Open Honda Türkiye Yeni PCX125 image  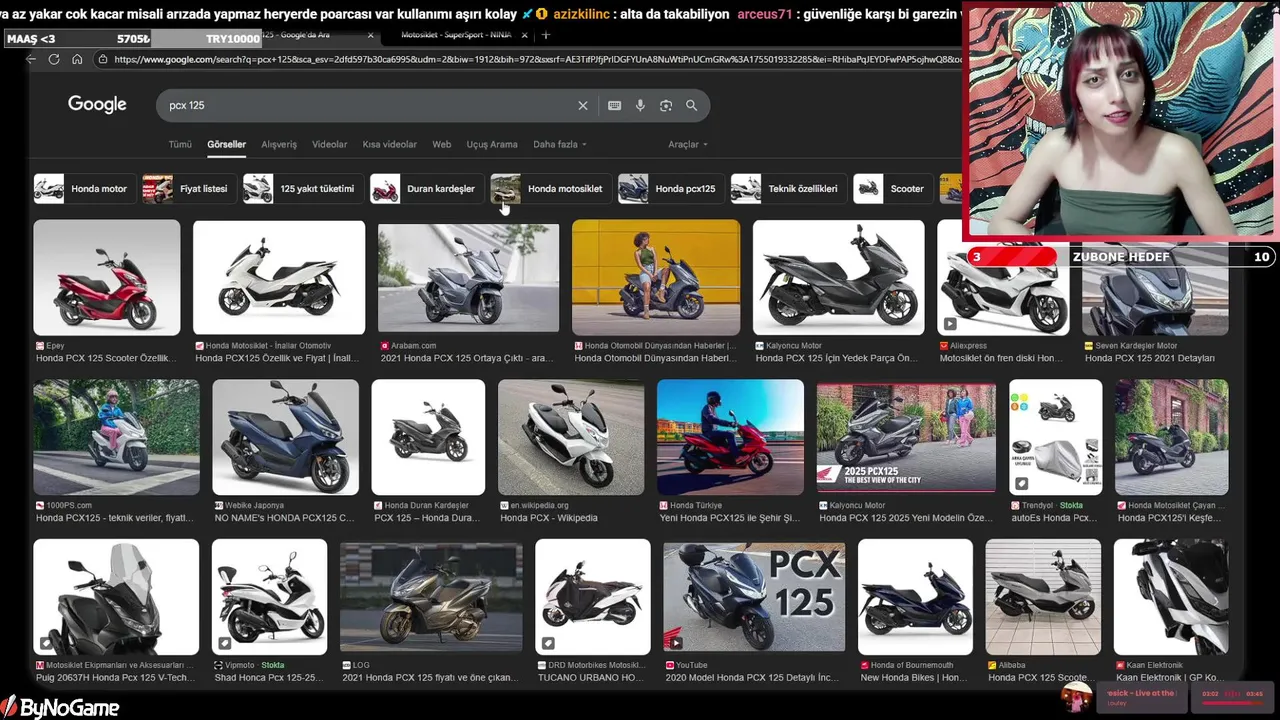[730, 437]
